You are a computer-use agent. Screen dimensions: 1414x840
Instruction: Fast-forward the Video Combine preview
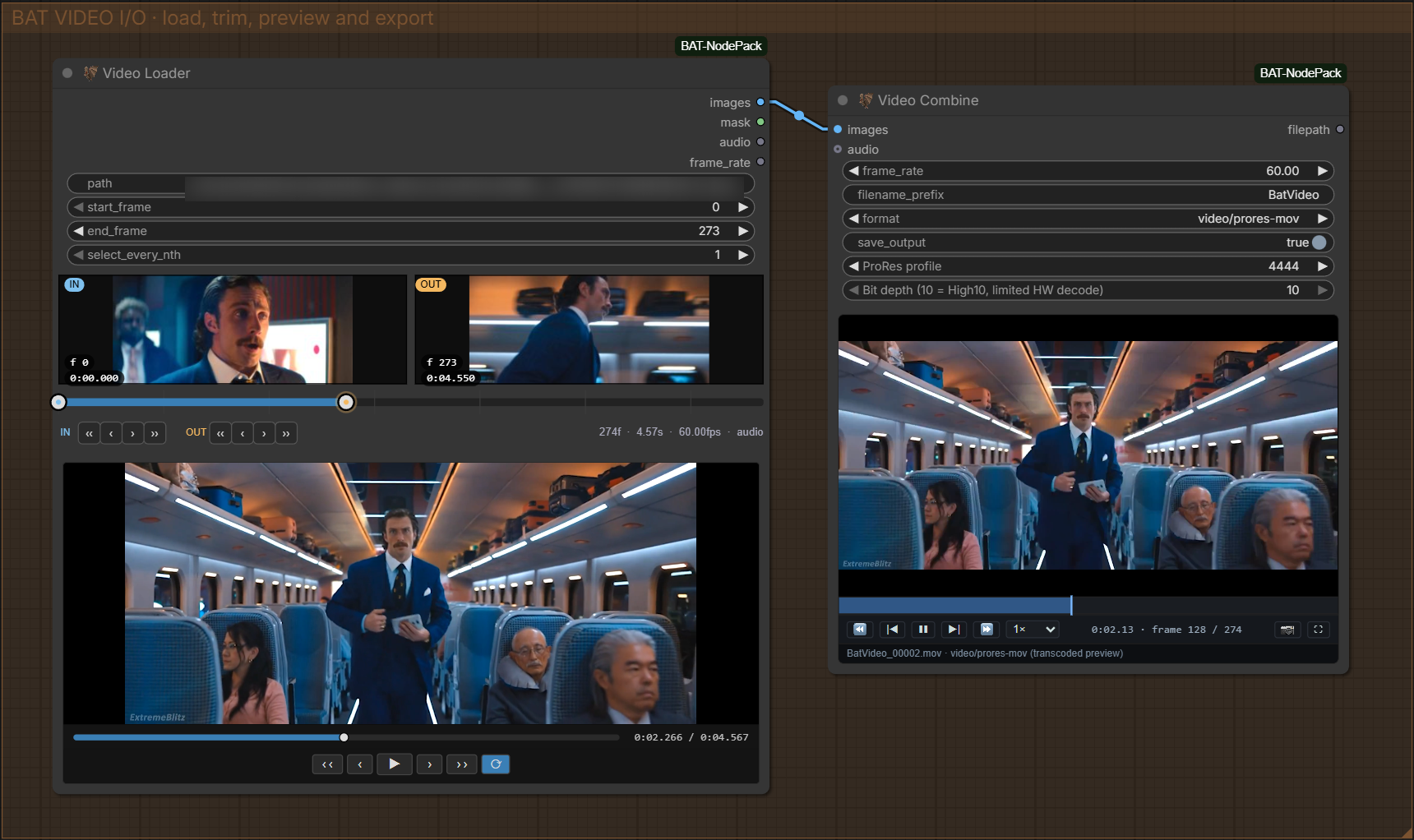987,630
